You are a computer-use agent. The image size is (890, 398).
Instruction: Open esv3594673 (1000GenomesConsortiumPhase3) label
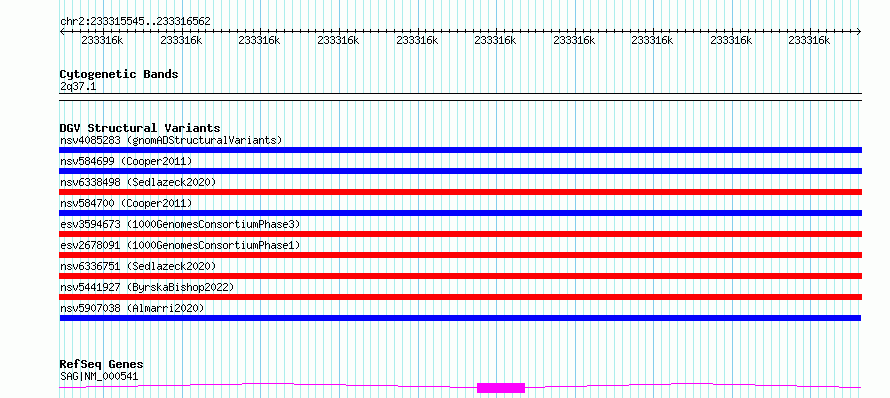pyautogui.click(x=180, y=224)
